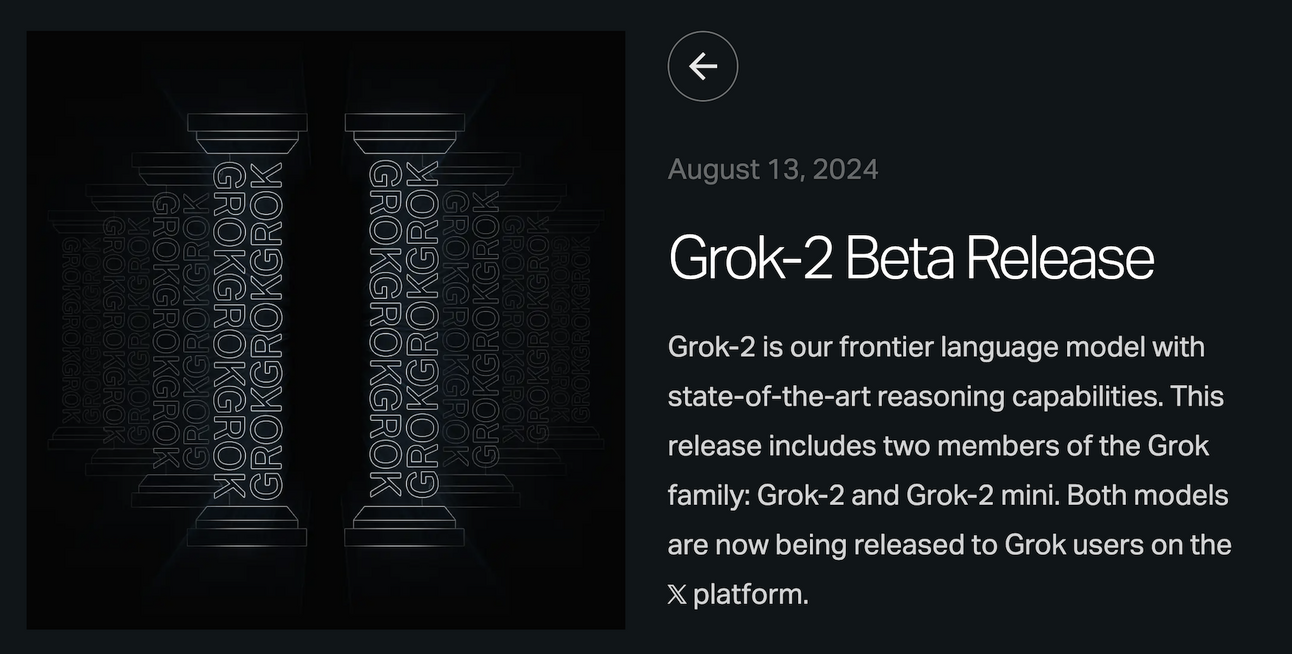Click the X platform logo glyph
1292x654 pixels.
tap(678, 592)
